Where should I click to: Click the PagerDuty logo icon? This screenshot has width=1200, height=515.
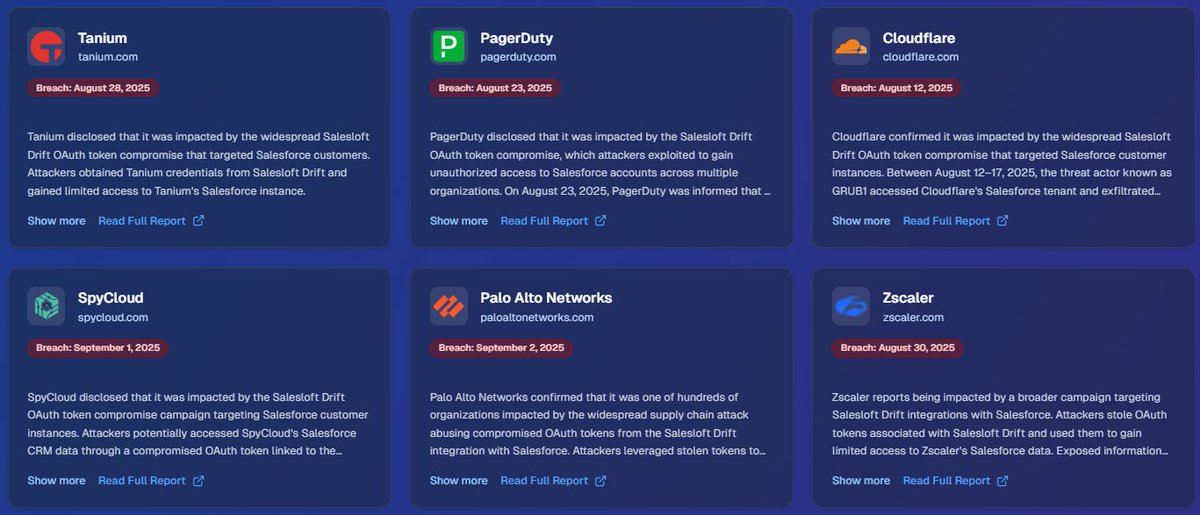coord(449,47)
